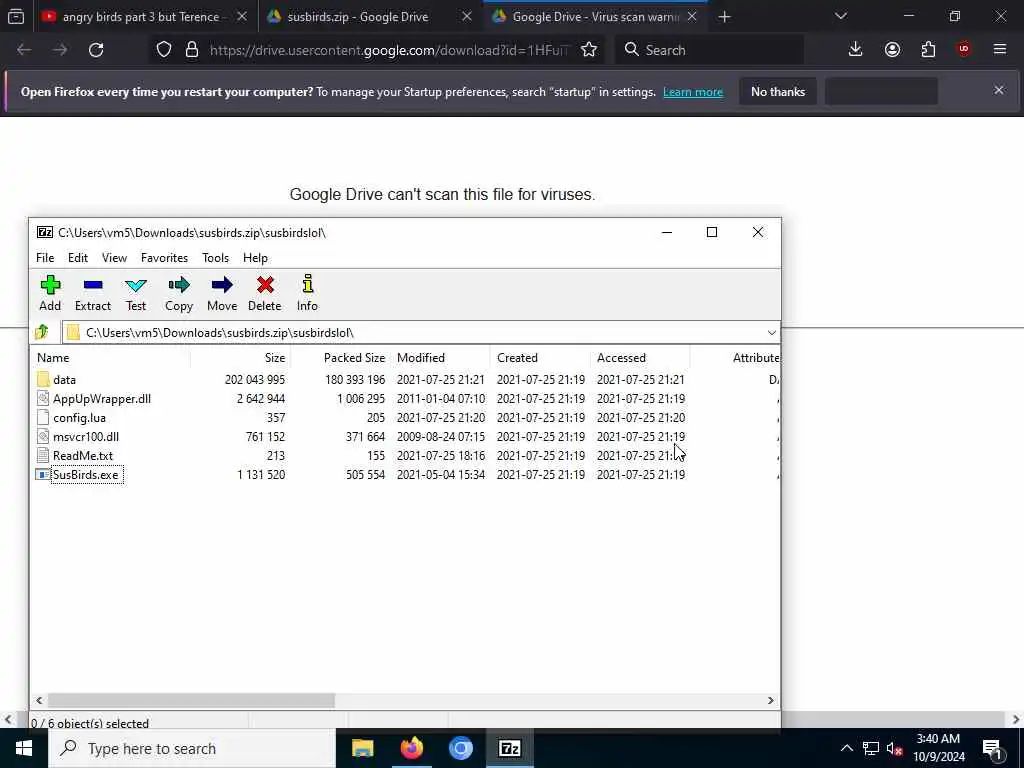Image resolution: width=1024 pixels, height=768 pixels.
Task: Open the File menu in 7-Zip
Action: coord(45,258)
